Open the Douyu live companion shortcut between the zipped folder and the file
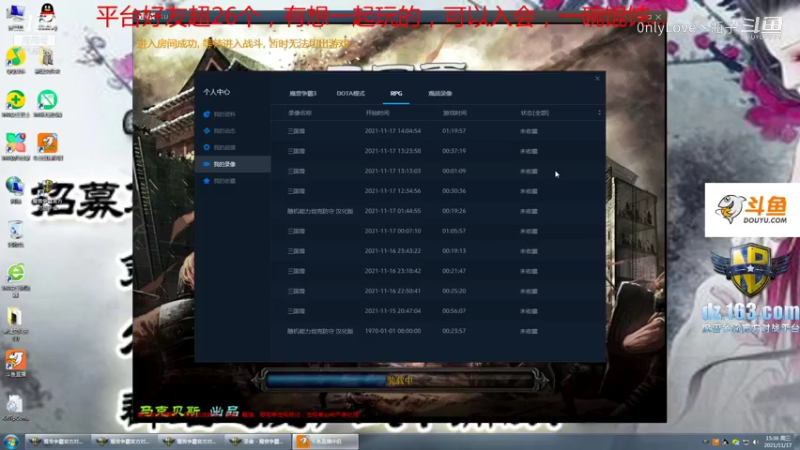The height and width of the screenshot is (450, 800). [x=15, y=363]
